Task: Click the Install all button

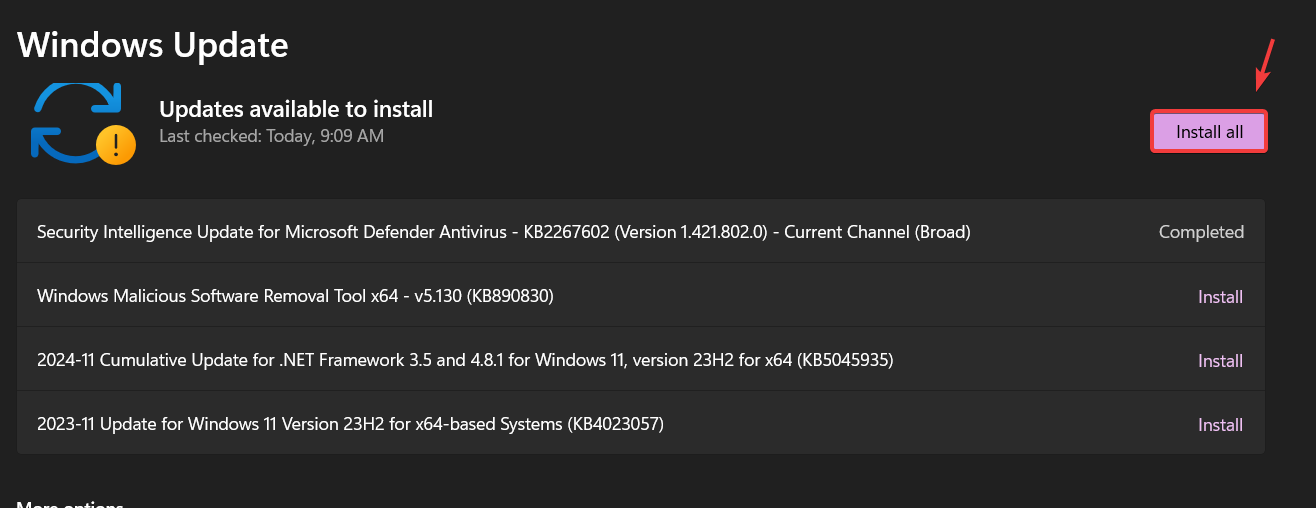Action: coord(1209,132)
